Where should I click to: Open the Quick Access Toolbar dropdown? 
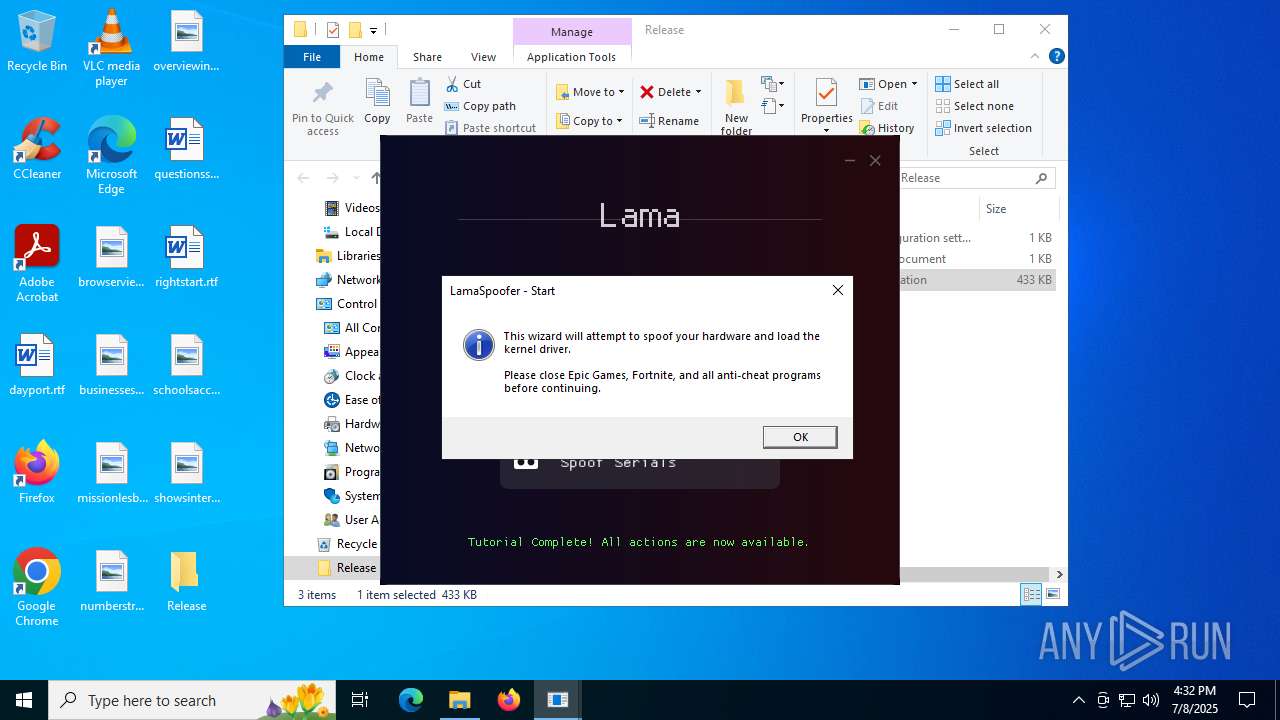(374, 30)
